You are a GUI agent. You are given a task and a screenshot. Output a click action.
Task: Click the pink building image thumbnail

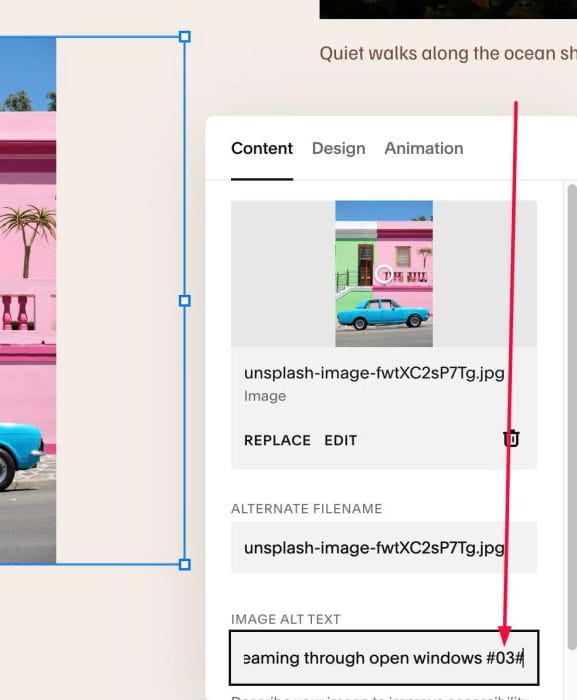click(384, 274)
